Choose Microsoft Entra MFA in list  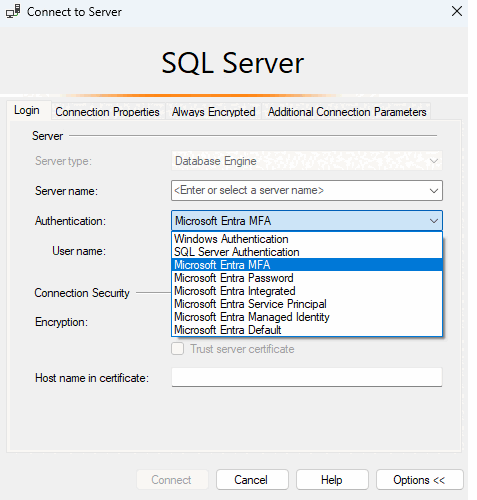[x=307, y=265]
